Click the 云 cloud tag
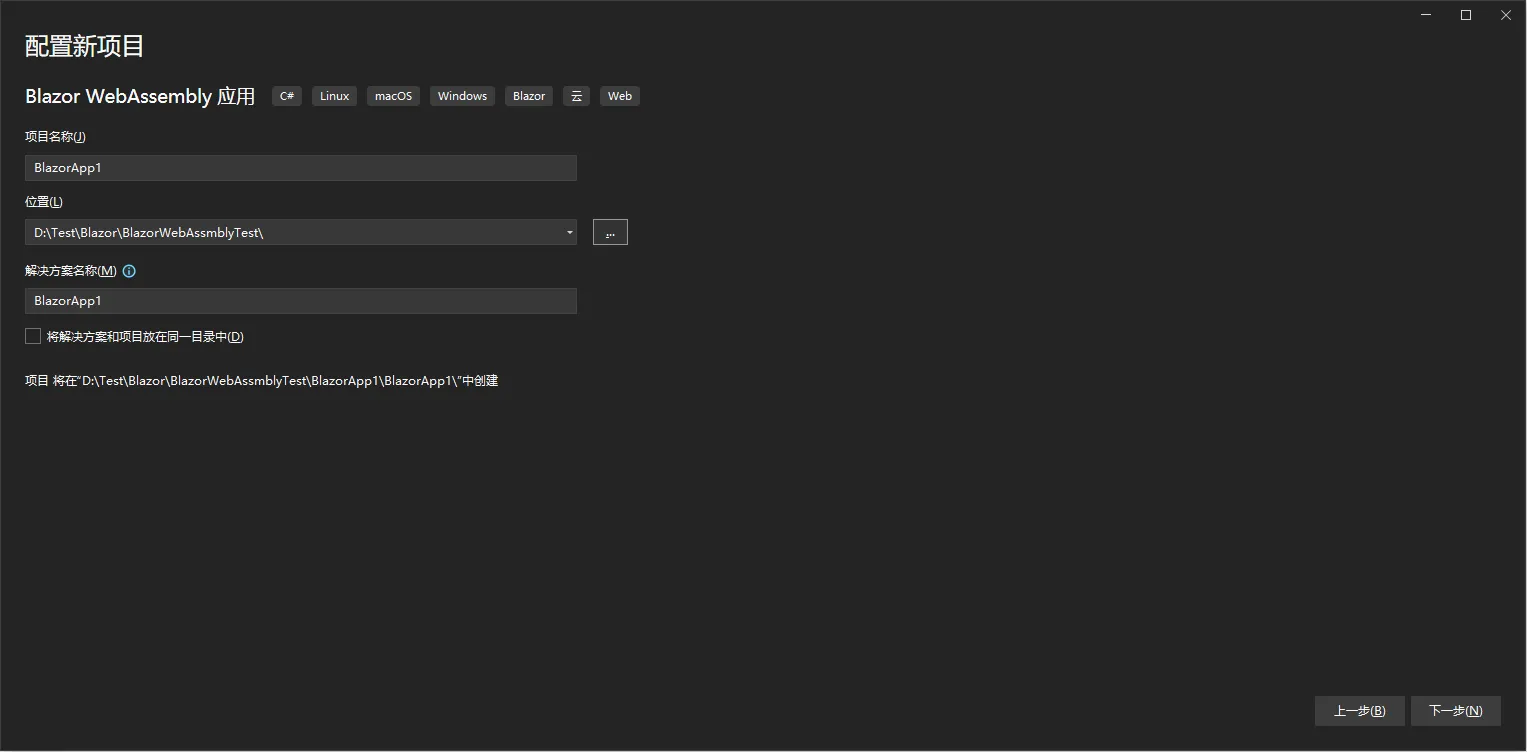The image size is (1527, 752). 576,96
